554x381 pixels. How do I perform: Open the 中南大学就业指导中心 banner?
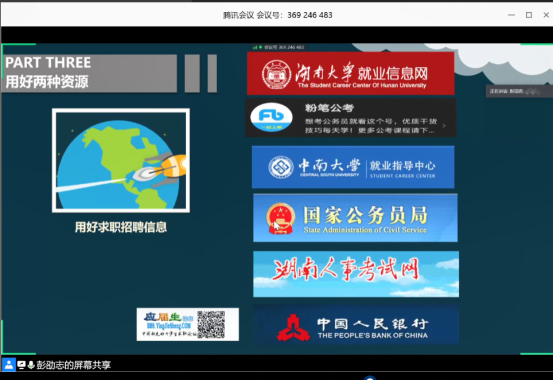click(353, 167)
